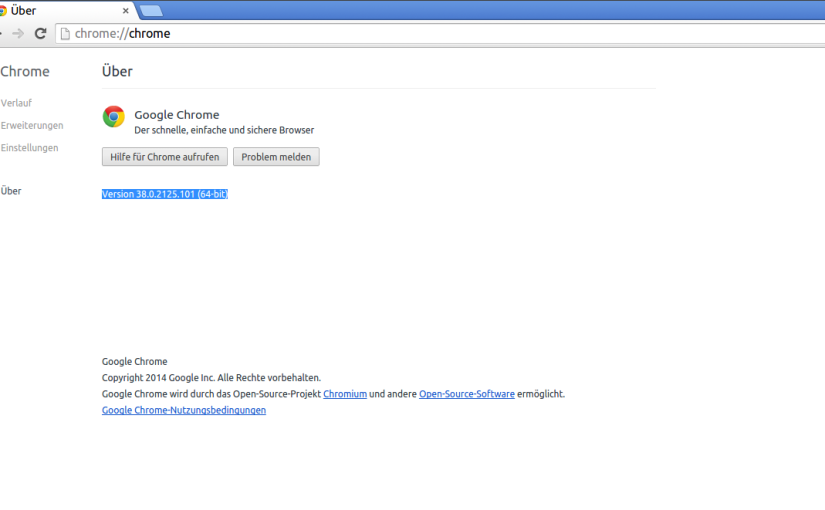This screenshot has height=510, width=825.
Task: Click the Chrome sidebar heading
Action: pyautogui.click(x=25, y=72)
